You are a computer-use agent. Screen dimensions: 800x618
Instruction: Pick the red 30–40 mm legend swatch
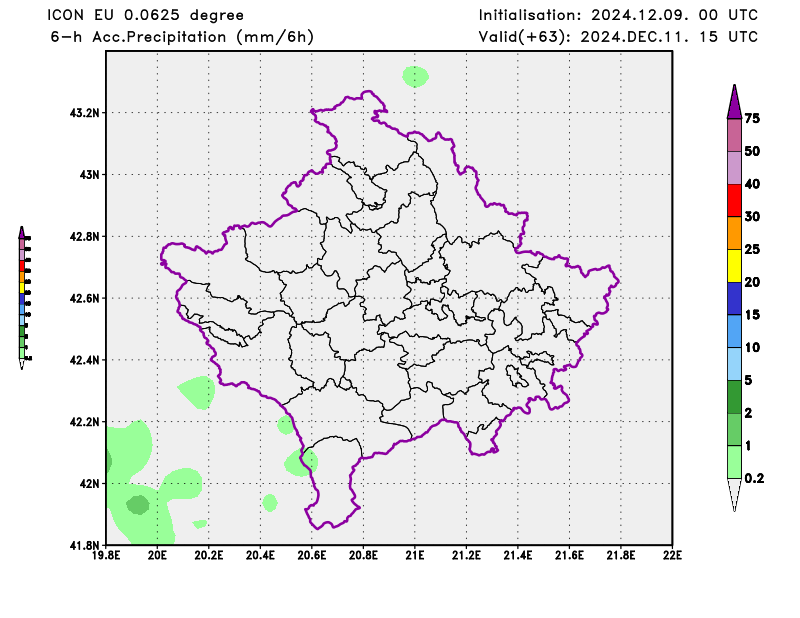point(734,201)
